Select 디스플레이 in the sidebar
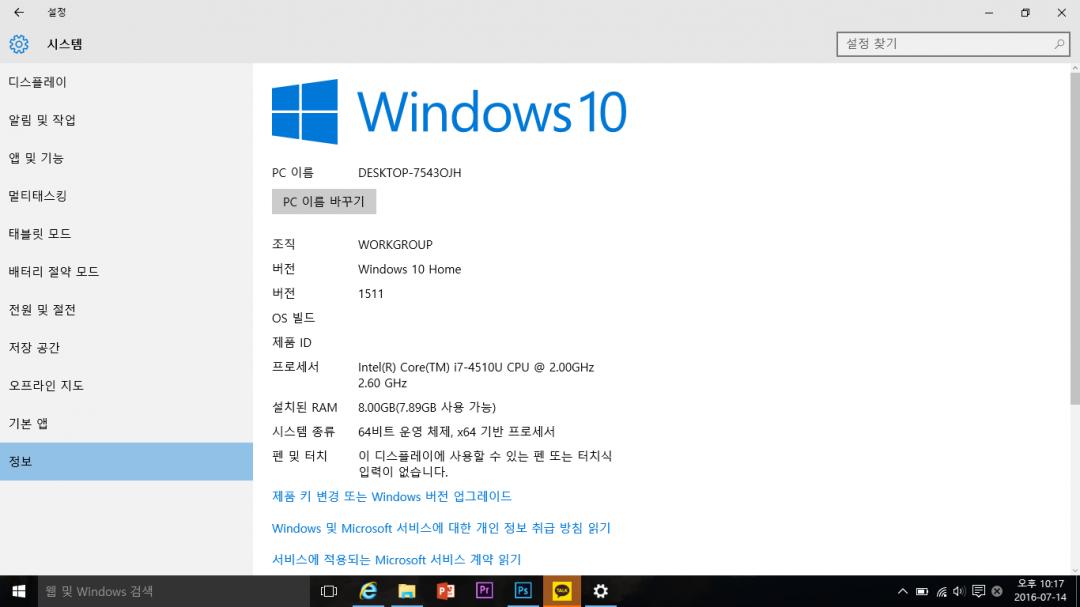This screenshot has height=607, width=1080. (38, 82)
